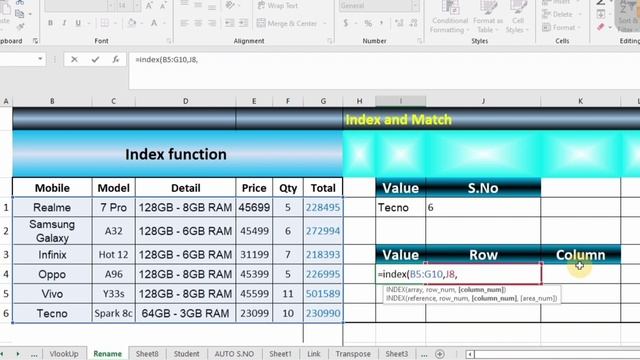
Task: Toggle Wrap Text
Action: tap(278, 6)
